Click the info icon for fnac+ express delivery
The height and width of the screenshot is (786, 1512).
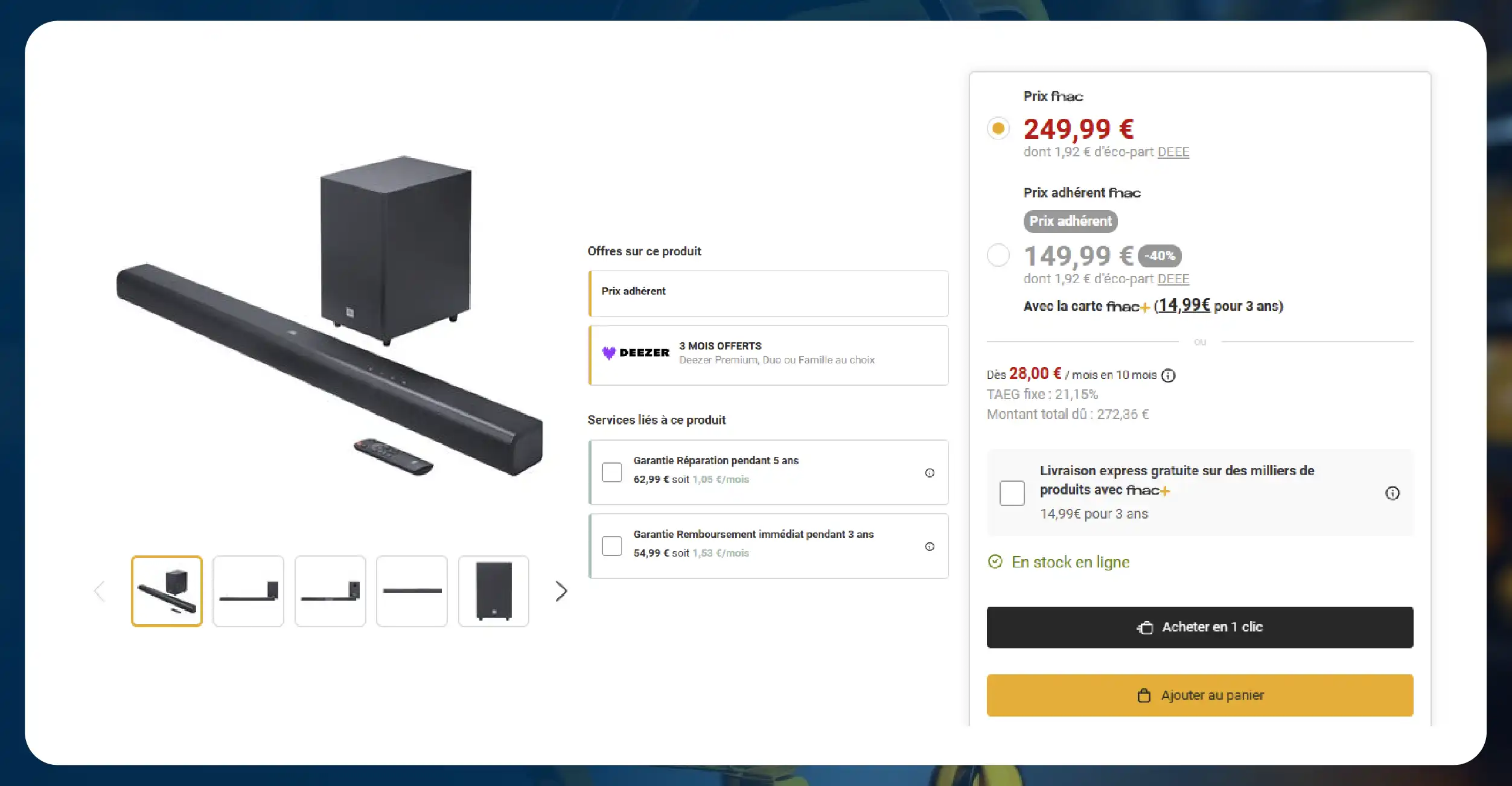point(1393,493)
